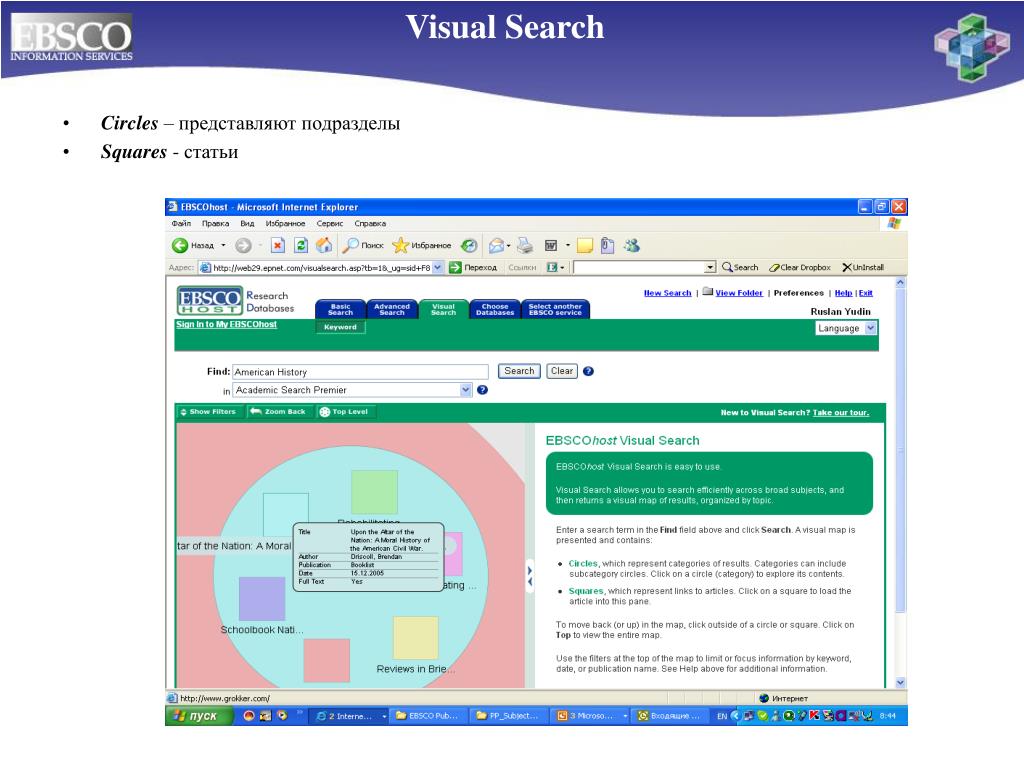Screen dimensions: 1024x768
Task: Open the Academic Search Premier database dropdown
Action: click(352, 390)
